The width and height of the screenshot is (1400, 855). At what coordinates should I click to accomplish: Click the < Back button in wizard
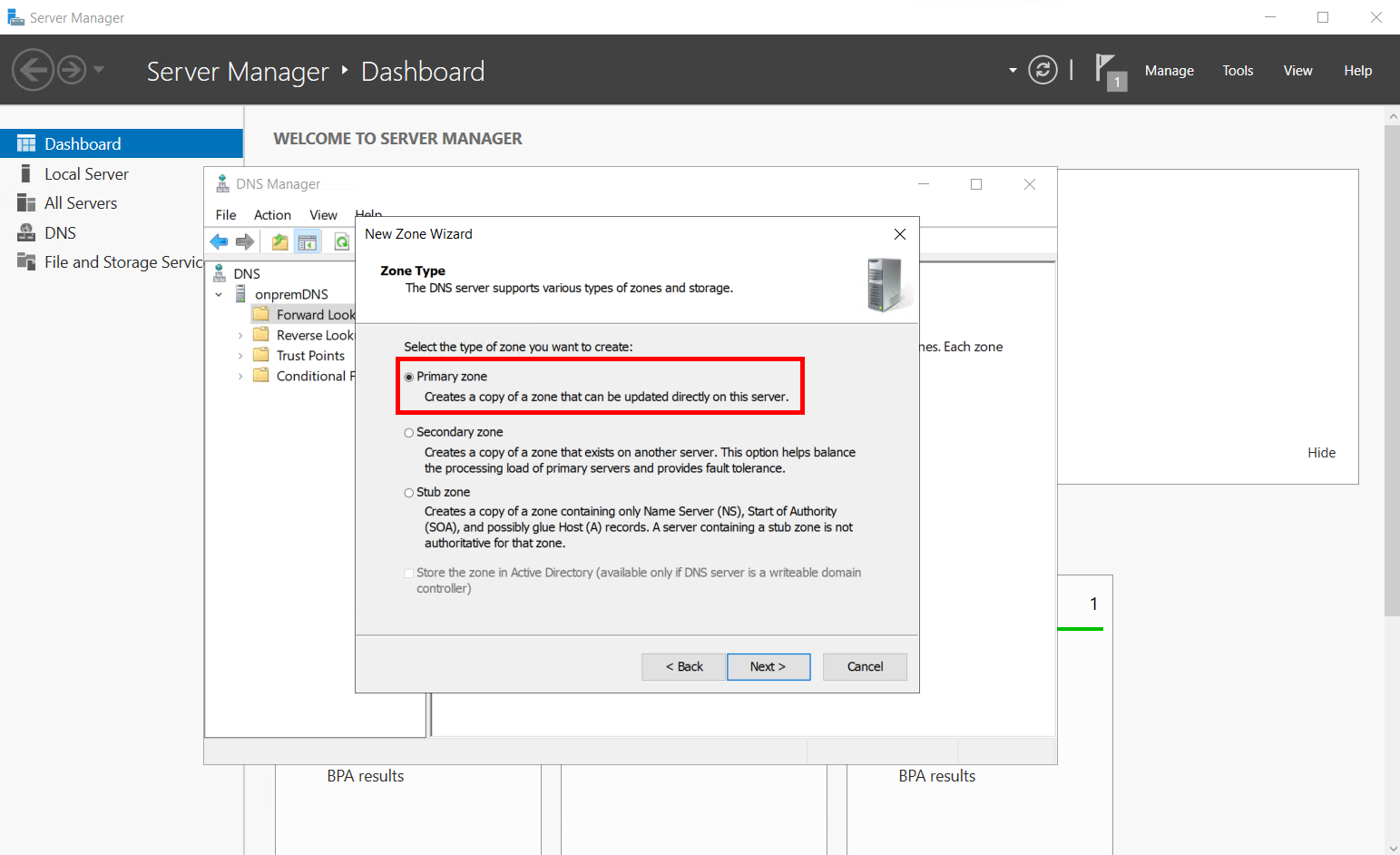[x=684, y=666]
